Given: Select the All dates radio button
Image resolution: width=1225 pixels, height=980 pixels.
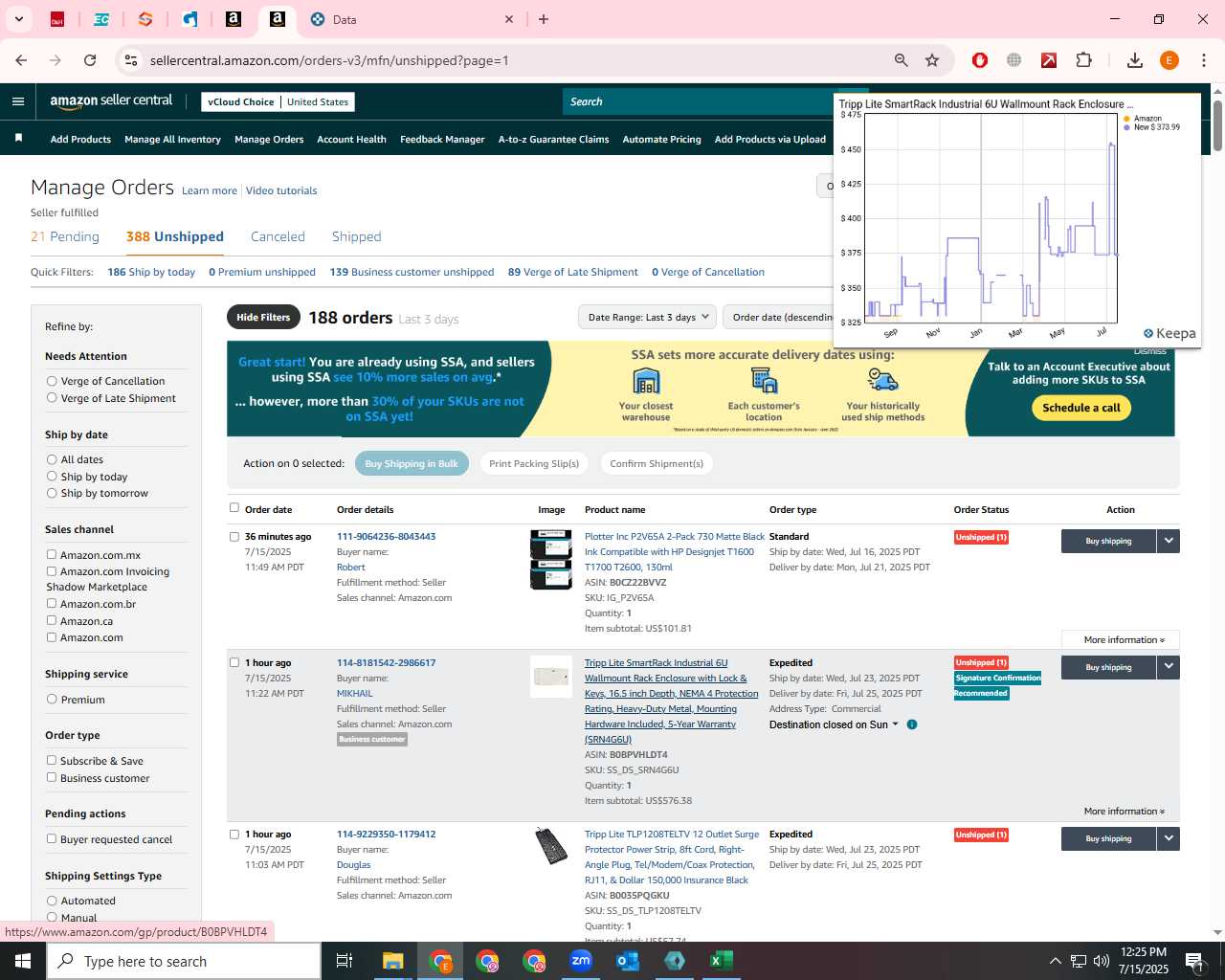Looking at the screenshot, I should (52, 459).
